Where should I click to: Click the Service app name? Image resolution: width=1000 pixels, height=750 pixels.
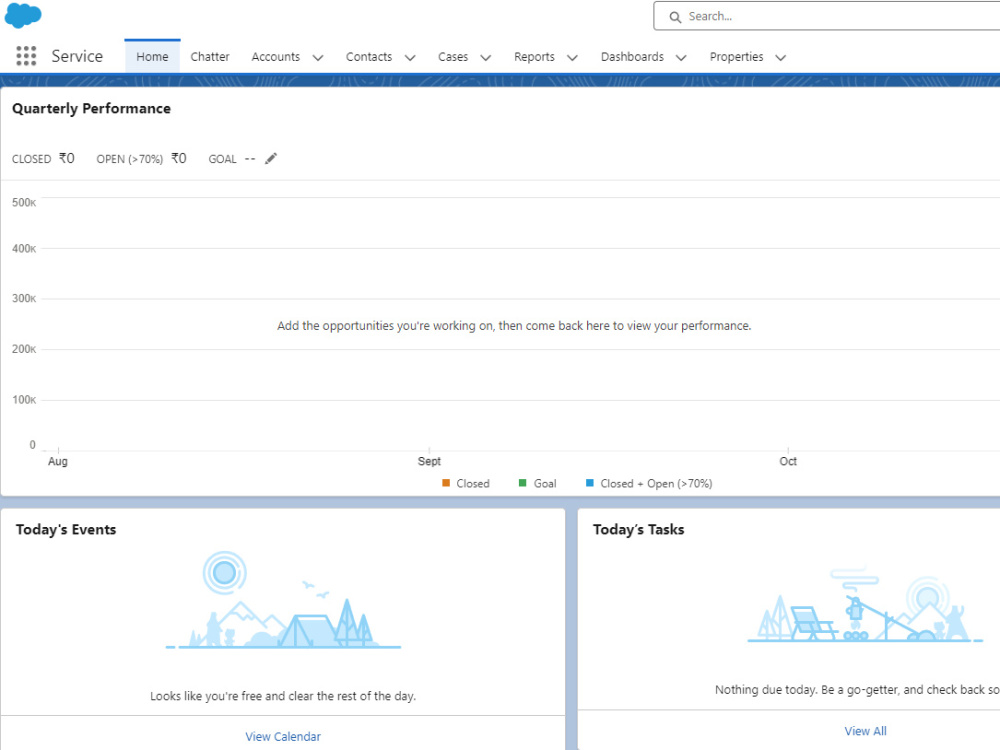click(77, 56)
